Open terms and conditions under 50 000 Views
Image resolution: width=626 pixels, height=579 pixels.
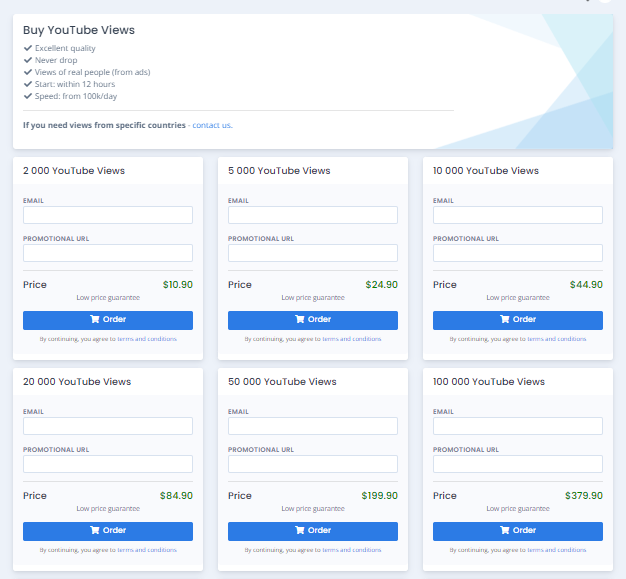(x=352, y=549)
